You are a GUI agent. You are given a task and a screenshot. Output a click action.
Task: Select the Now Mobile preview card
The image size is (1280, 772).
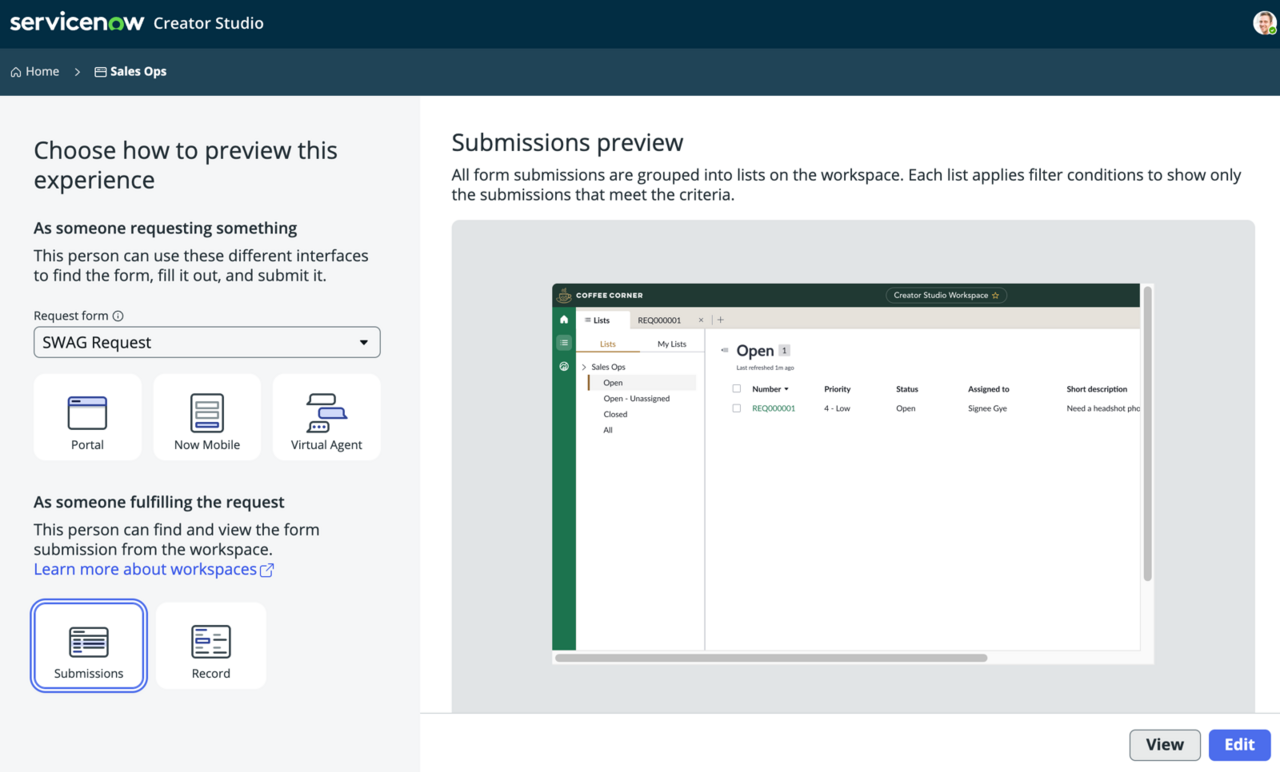207,417
